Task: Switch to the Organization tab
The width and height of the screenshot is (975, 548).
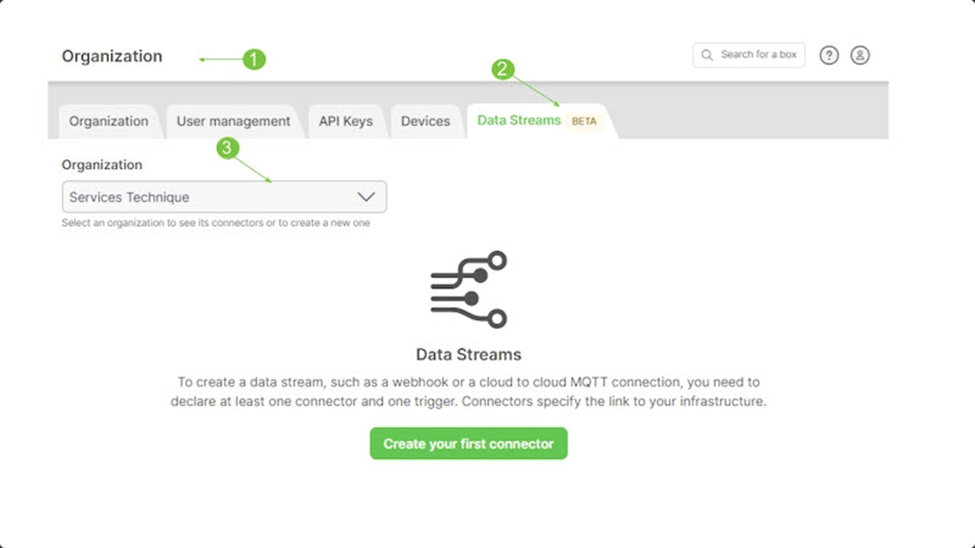Action: click(108, 121)
